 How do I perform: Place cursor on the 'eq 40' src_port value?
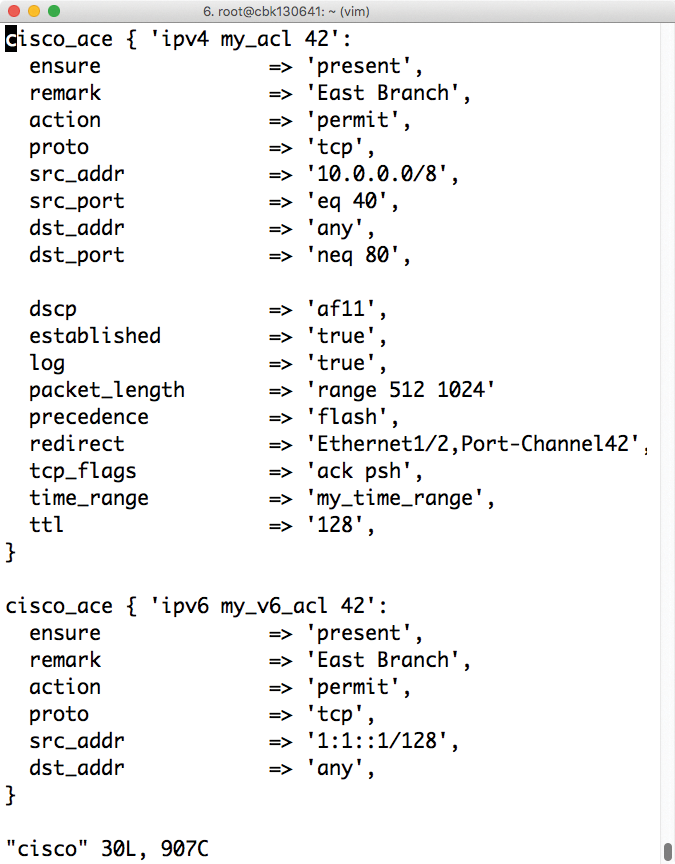353,201
